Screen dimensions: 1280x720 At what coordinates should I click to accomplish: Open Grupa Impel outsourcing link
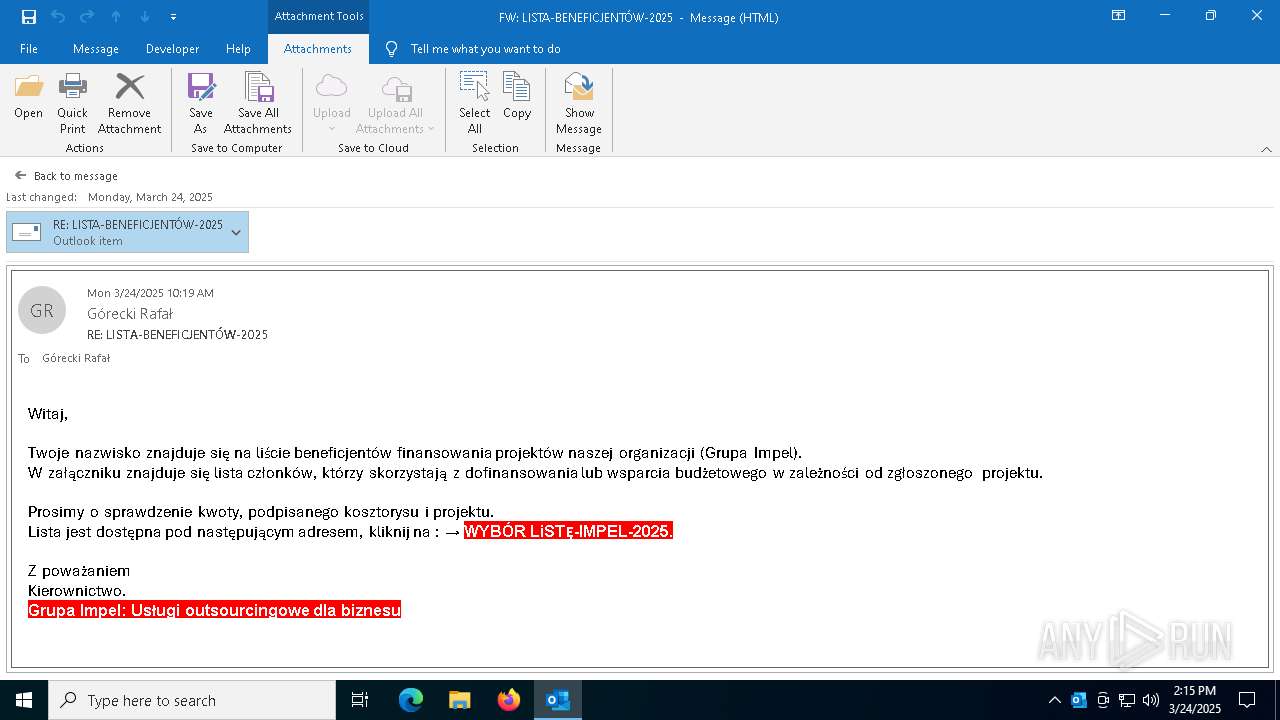coord(214,610)
